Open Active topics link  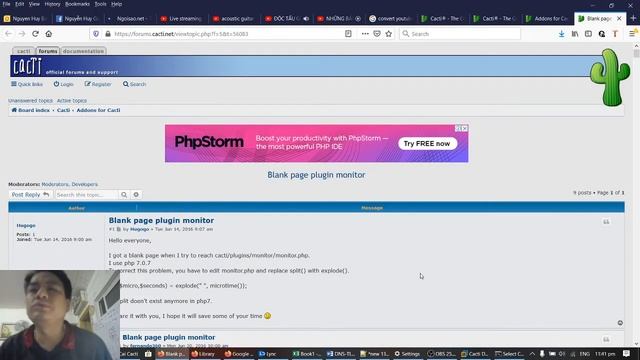72,100
